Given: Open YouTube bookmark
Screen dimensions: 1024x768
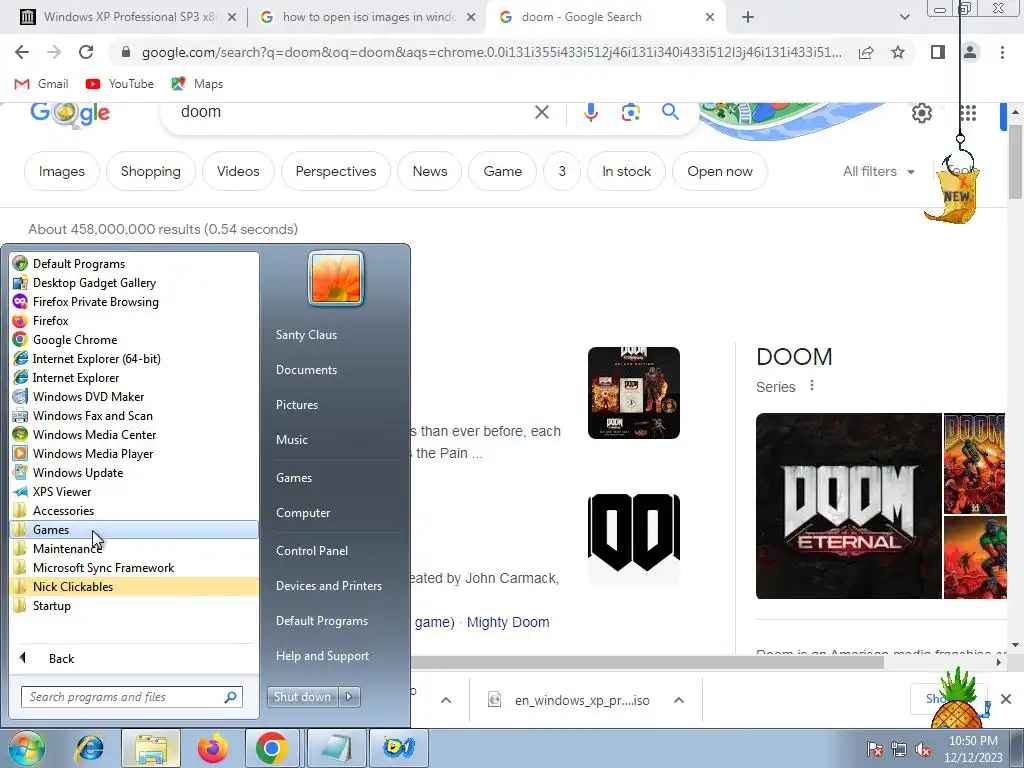Looking at the screenshot, I should pyautogui.click(x=120, y=84).
